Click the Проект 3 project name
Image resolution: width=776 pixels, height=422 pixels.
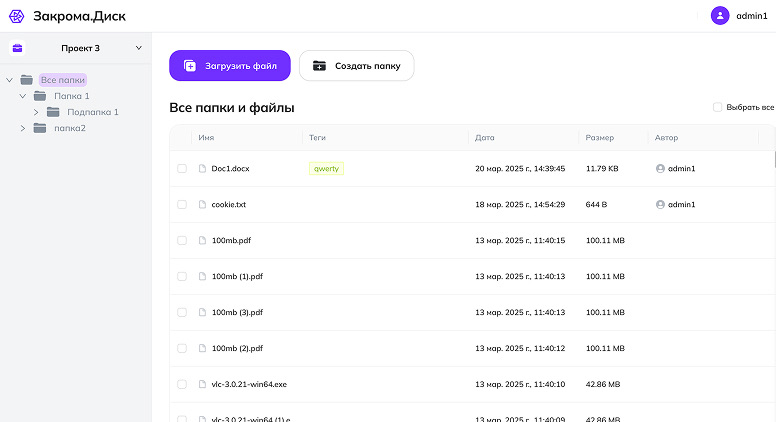[x=80, y=48]
